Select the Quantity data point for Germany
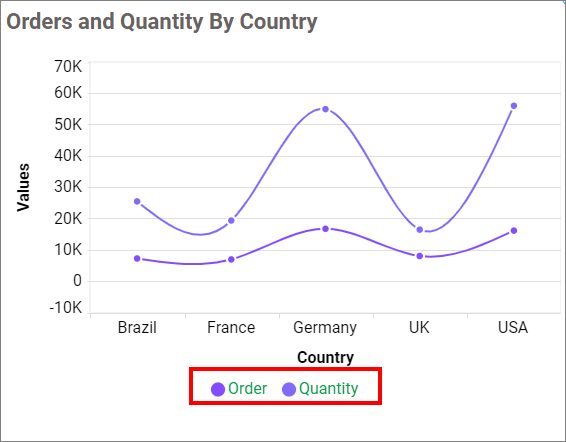 click(x=325, y=109)
